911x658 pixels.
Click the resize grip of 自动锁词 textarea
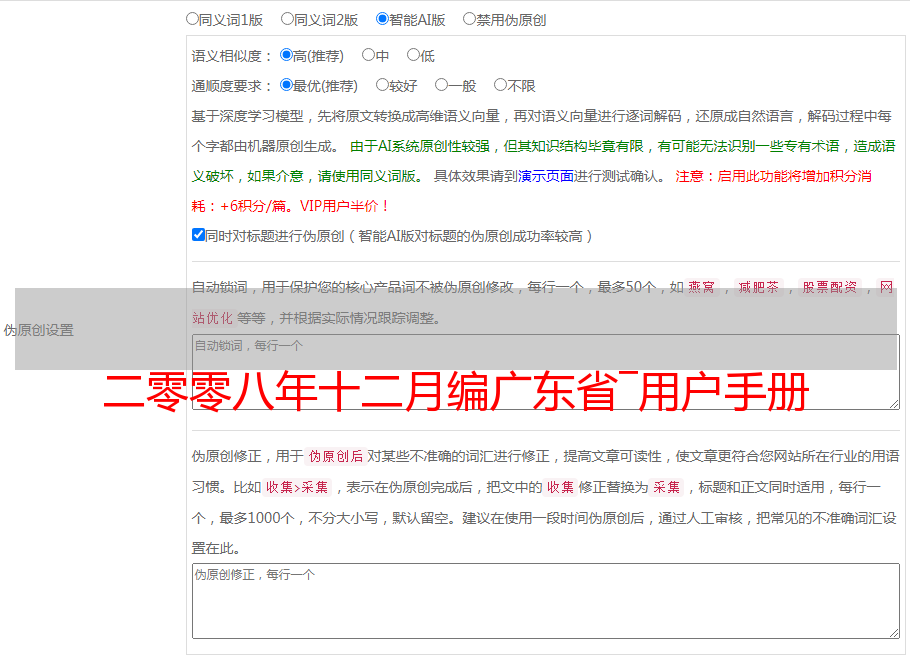[x=894, y=404]
